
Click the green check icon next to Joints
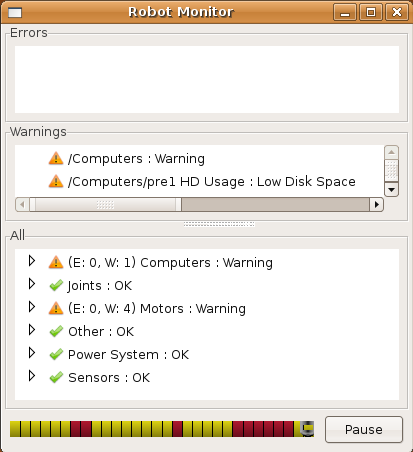[x=56, y=286]
